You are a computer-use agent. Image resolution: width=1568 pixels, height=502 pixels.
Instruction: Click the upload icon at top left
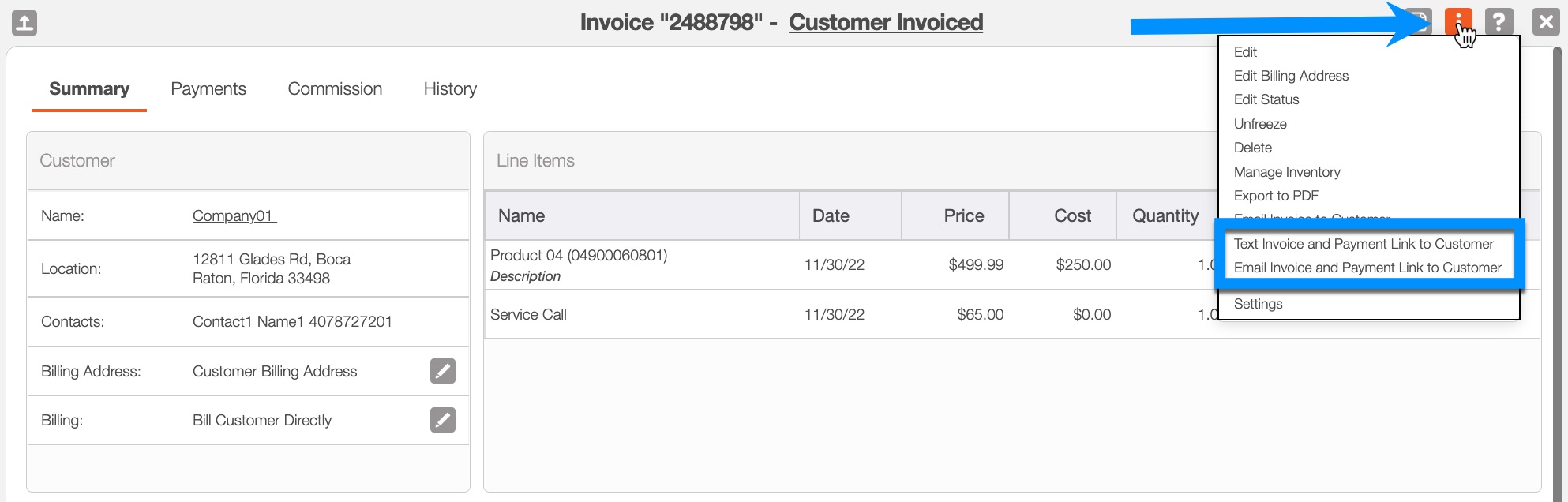[24, 23]
